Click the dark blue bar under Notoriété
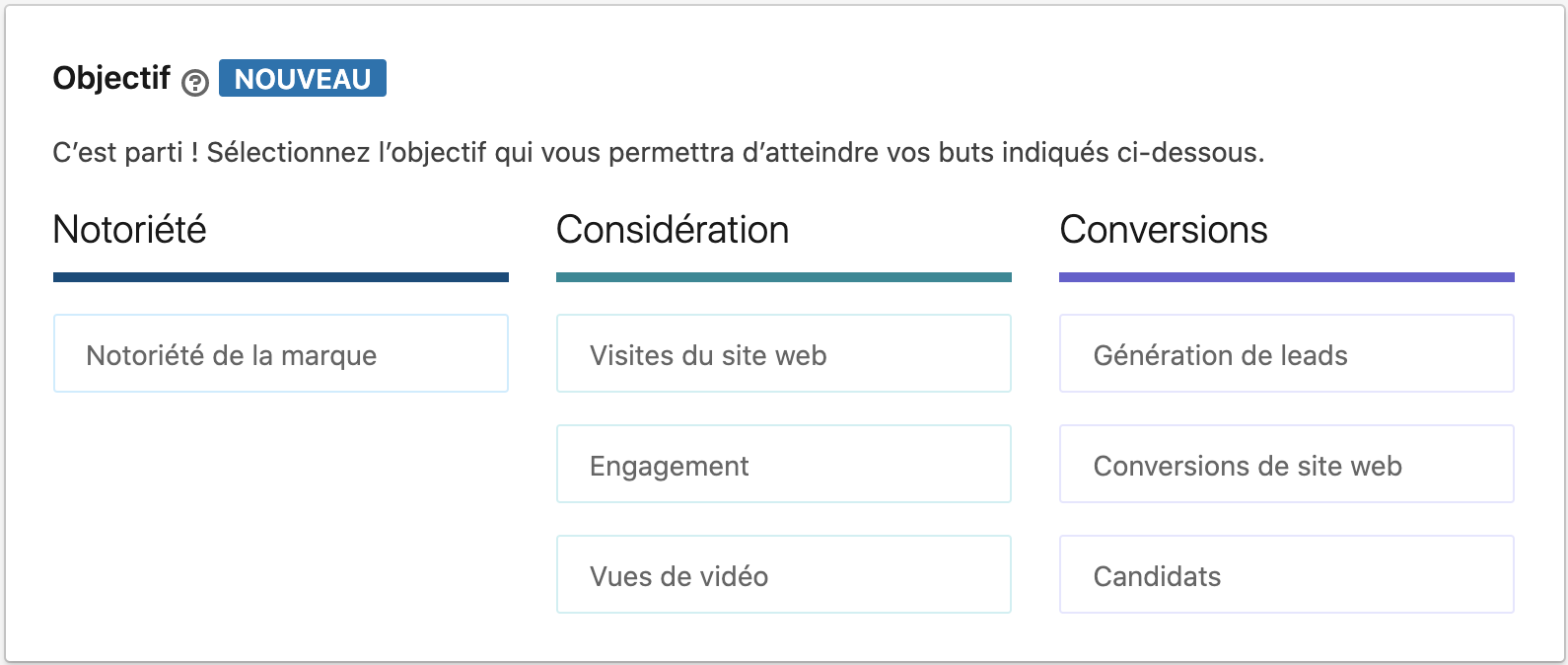The image size is (1568, 665). coord(281,277)
